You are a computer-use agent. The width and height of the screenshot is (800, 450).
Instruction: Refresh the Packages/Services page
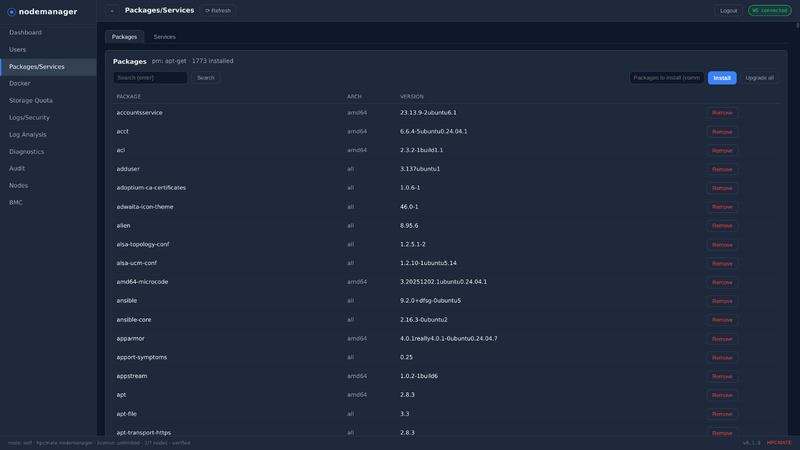point(218,11)
